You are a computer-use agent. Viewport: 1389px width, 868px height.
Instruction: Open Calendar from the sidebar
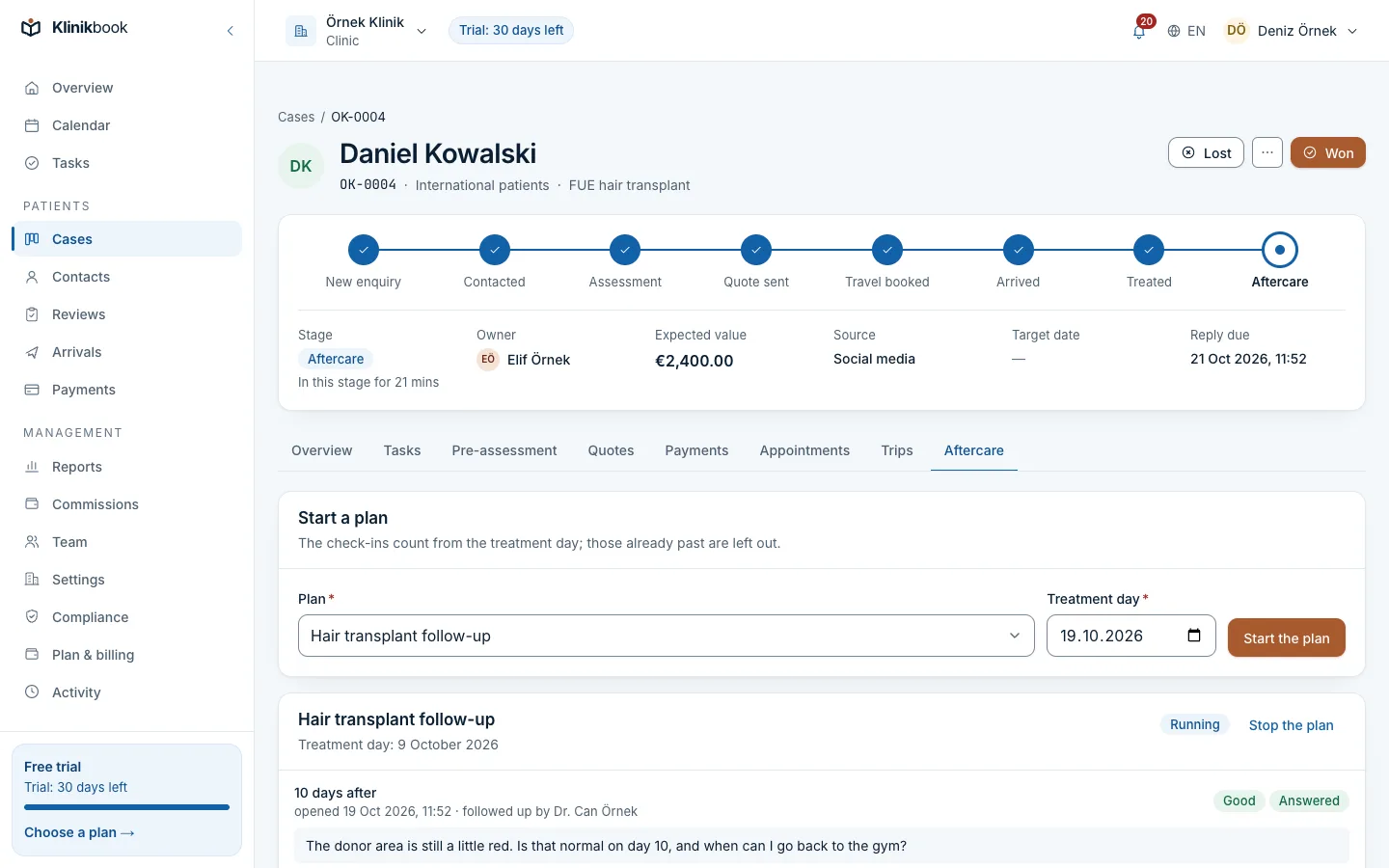pos(126,125)
